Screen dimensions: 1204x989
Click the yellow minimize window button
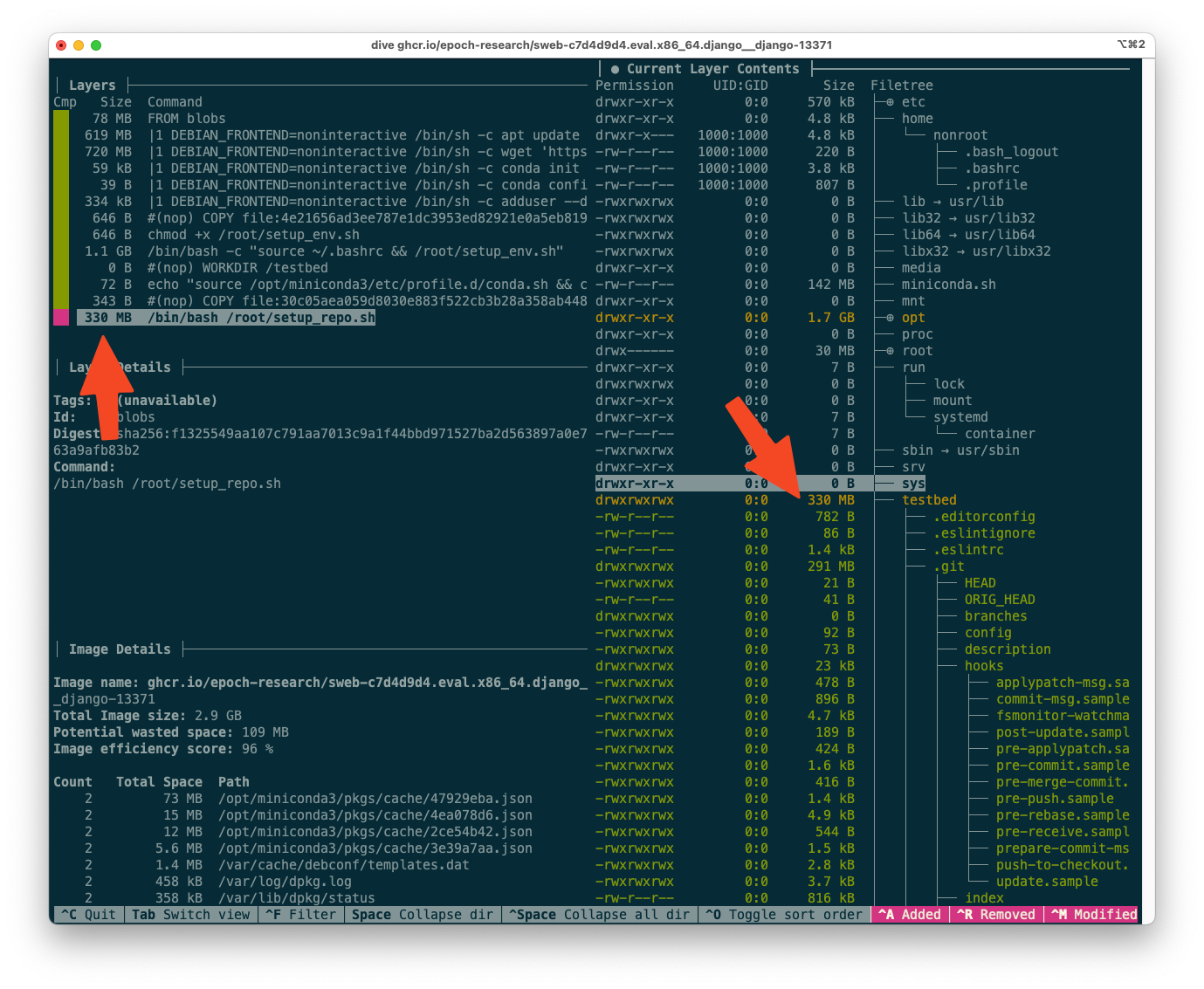(79, 45)
